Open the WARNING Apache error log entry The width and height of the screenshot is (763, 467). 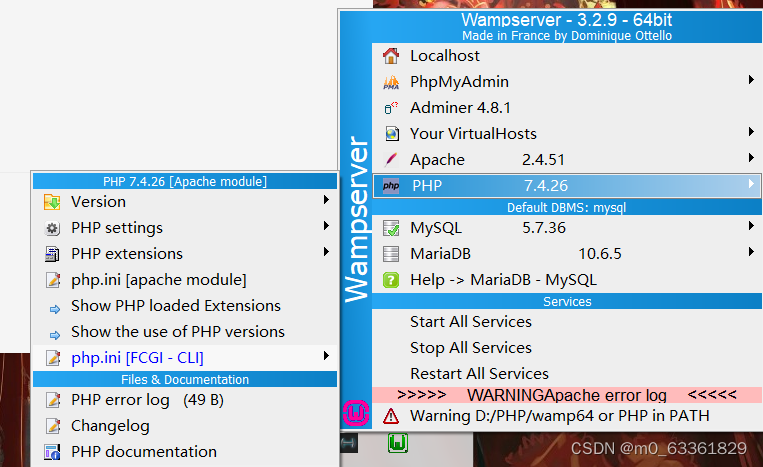tap(567, 395)
